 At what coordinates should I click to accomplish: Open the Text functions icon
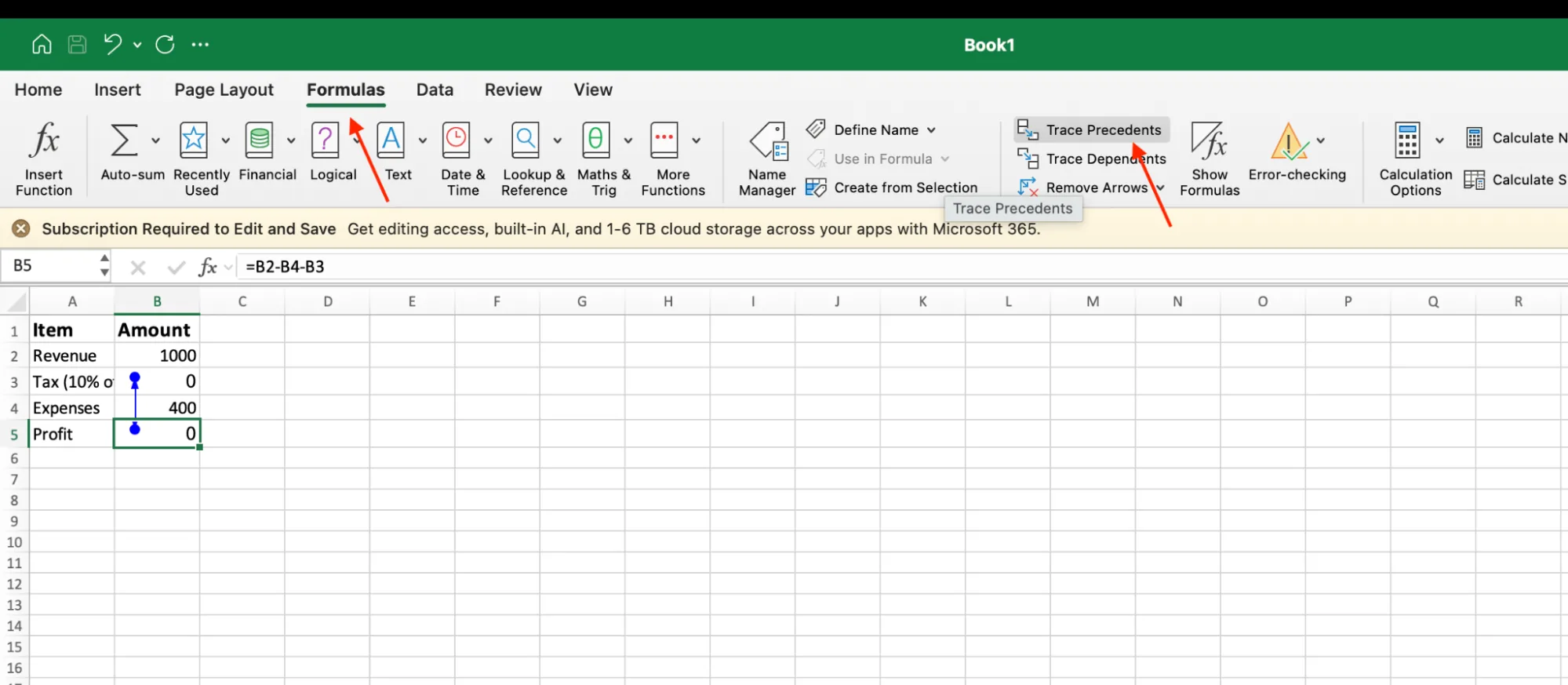click(x=391, y=140)
